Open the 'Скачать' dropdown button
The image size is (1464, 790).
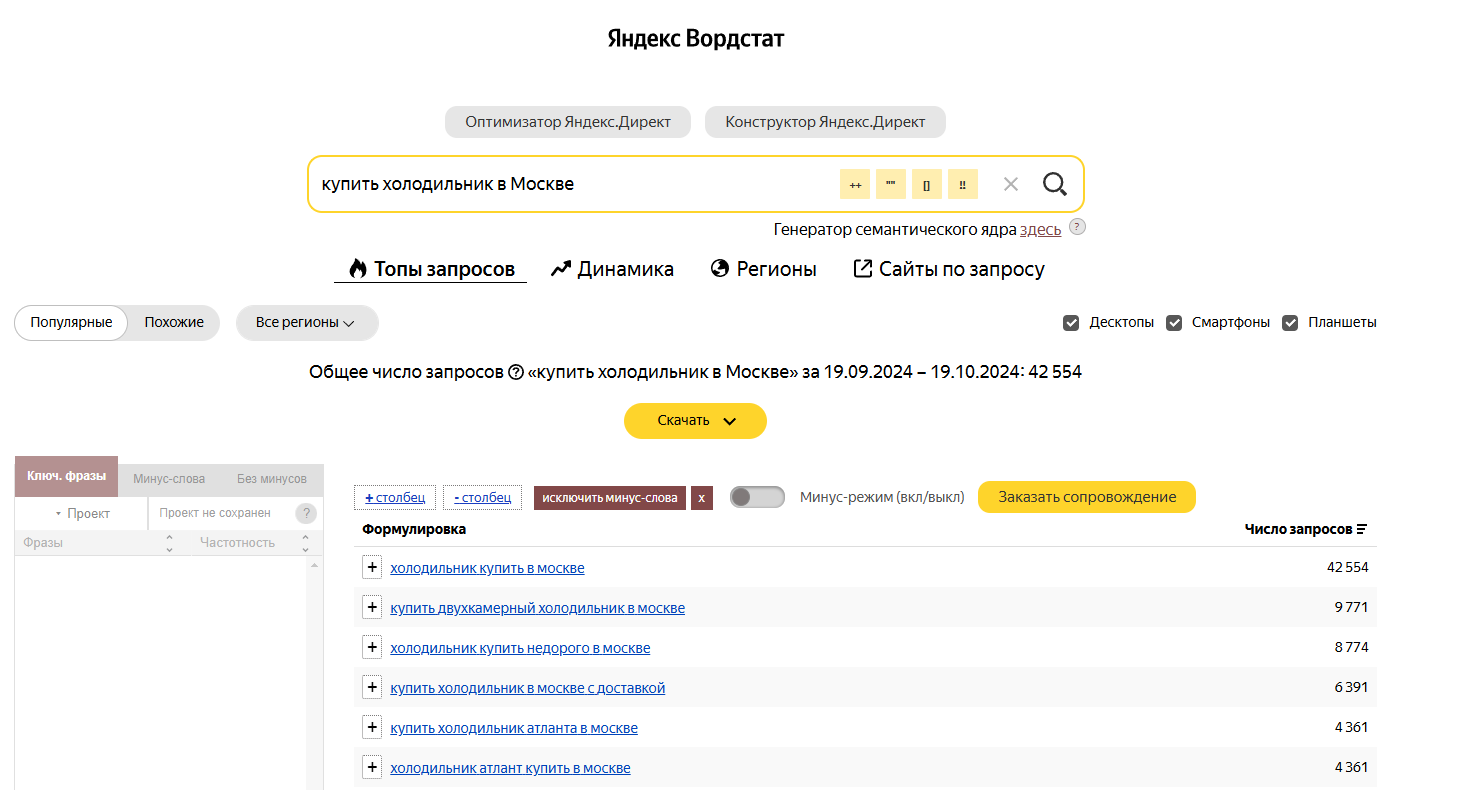point(695,421)
